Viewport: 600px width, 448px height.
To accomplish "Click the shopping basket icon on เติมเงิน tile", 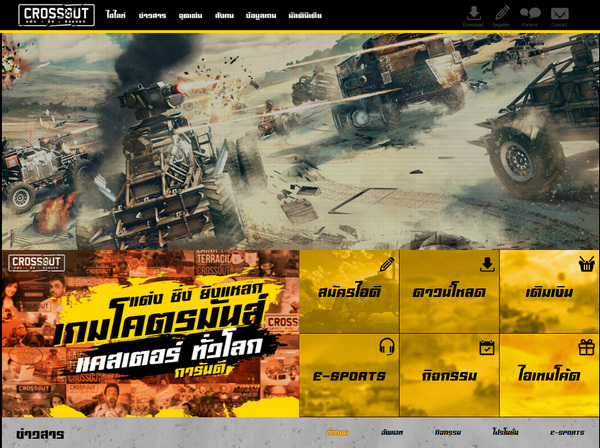I will [x=586, y=264].
